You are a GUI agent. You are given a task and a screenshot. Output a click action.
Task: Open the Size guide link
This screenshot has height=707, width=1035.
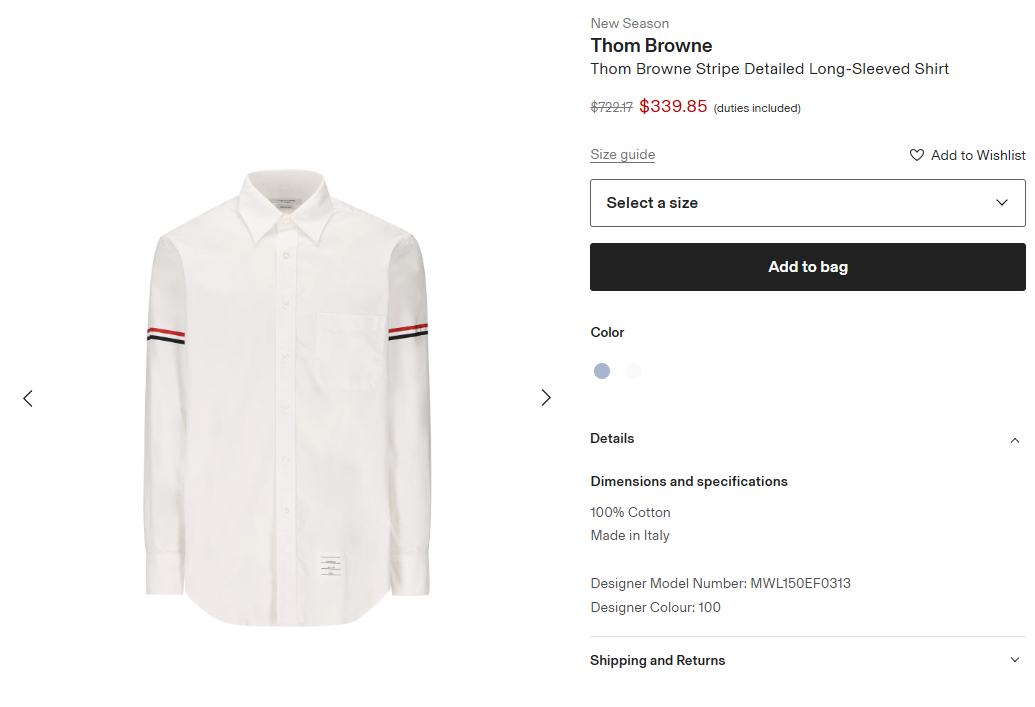[623, 155]
